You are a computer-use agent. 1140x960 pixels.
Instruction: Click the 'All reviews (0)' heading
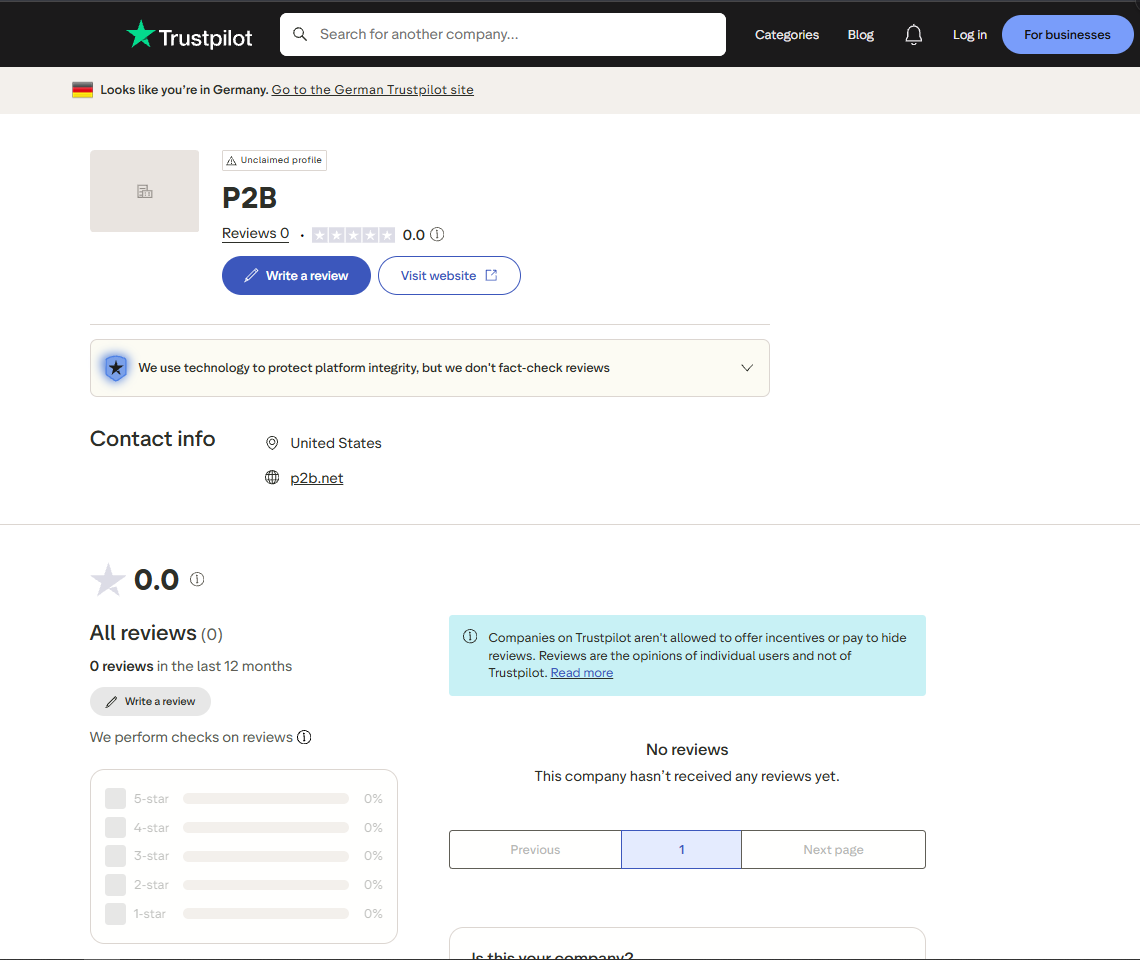(156, 633)
